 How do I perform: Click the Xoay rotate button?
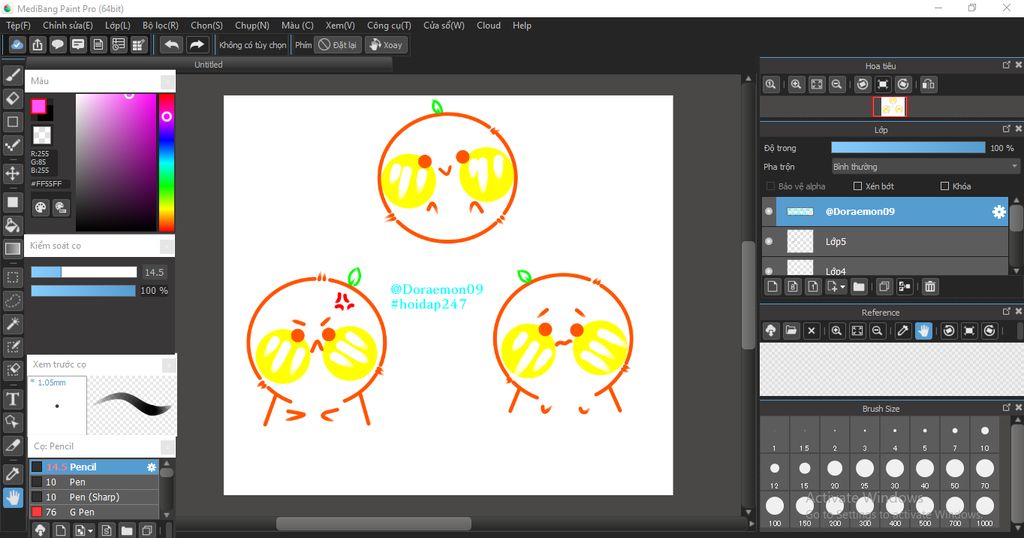(386, 44)
